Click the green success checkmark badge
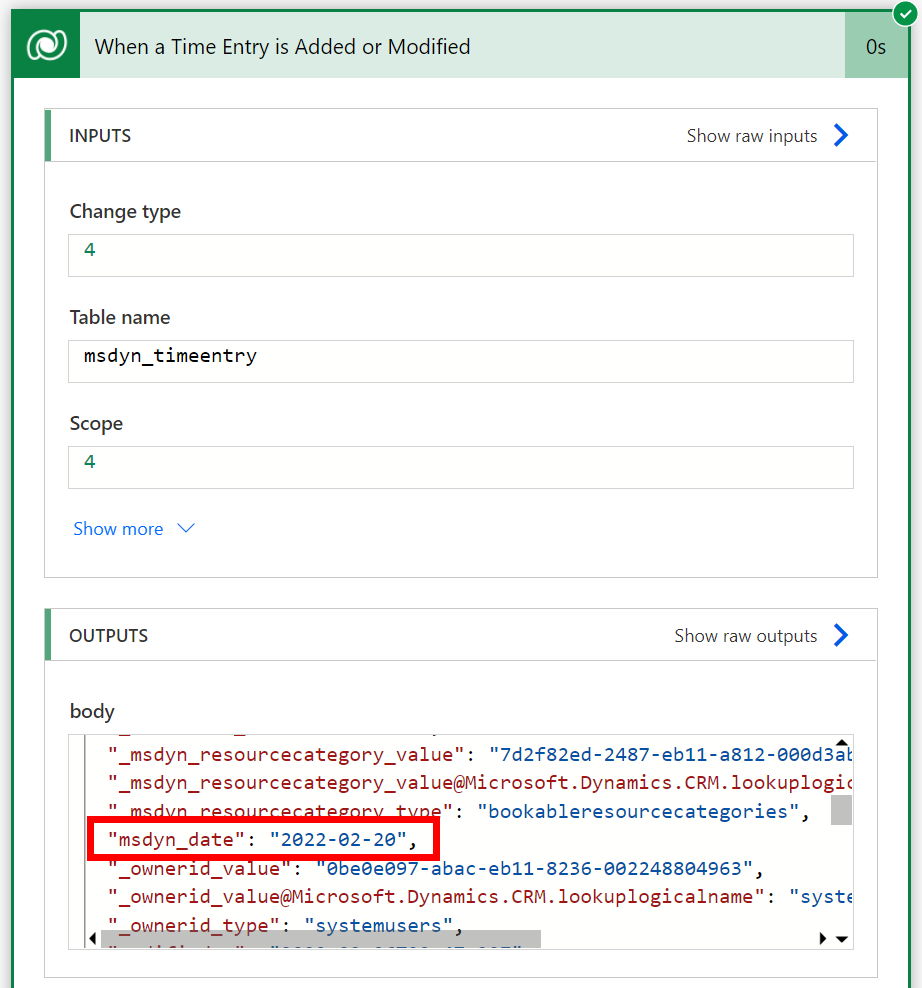922x988 pixels. [902, 13]
